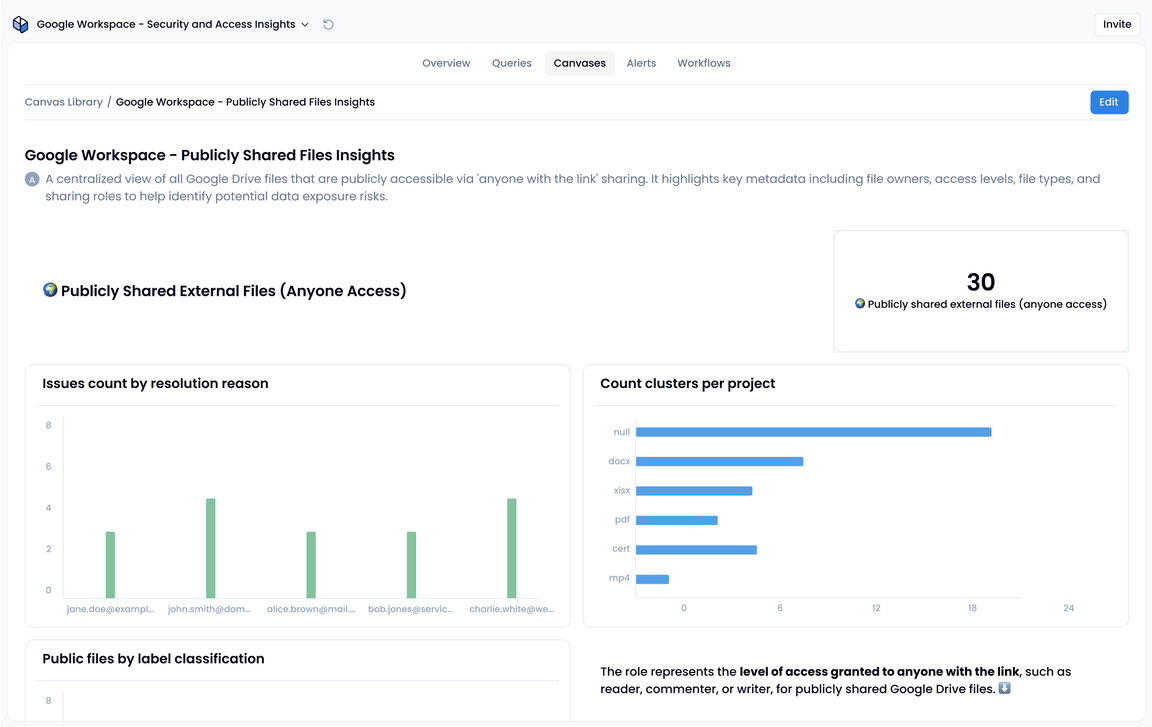Go to the Workflows tab

tap(704, 63)
